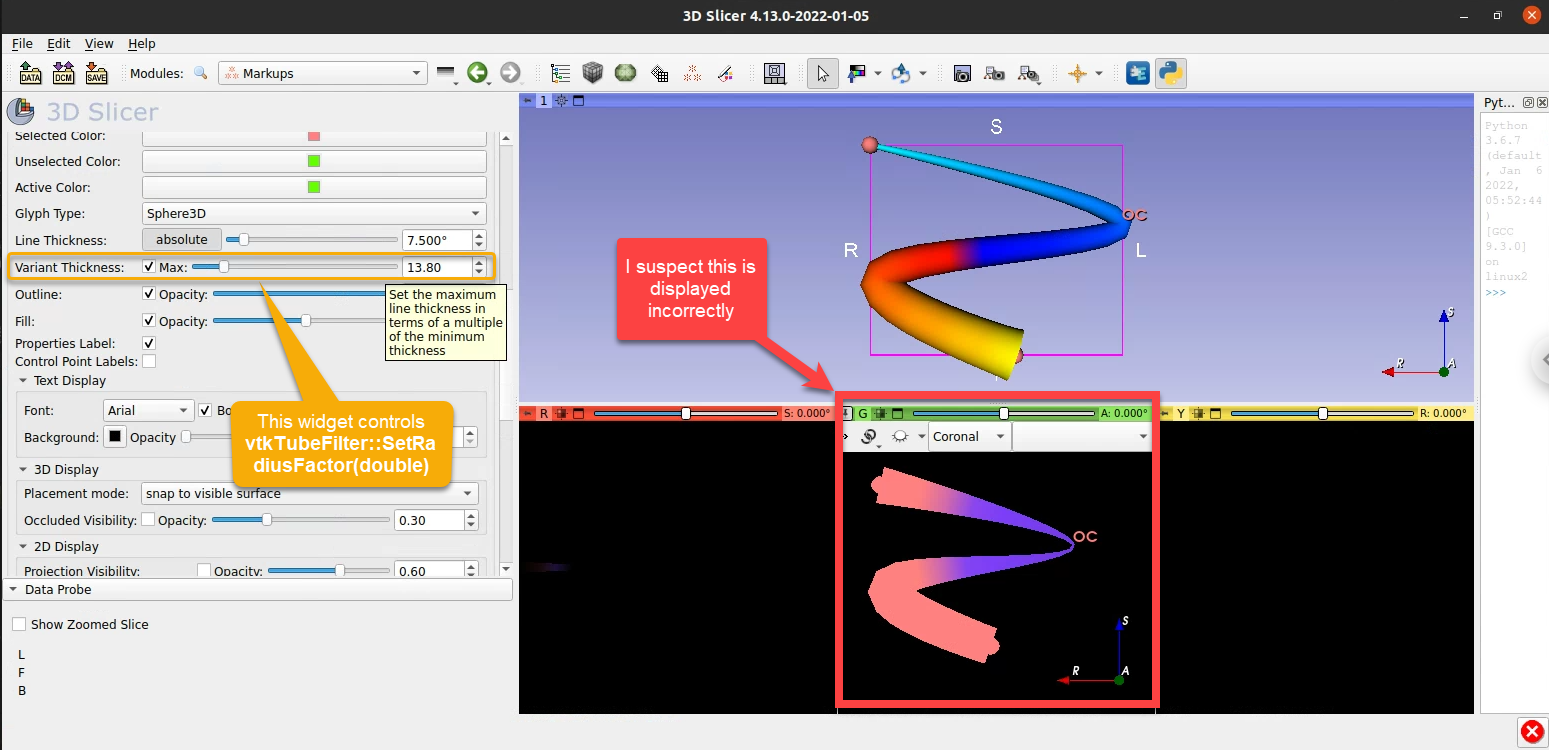Check Show Zoomed Slice
Screen dimensions: 1549x750
pyautogui.click(x=19, y=624)
